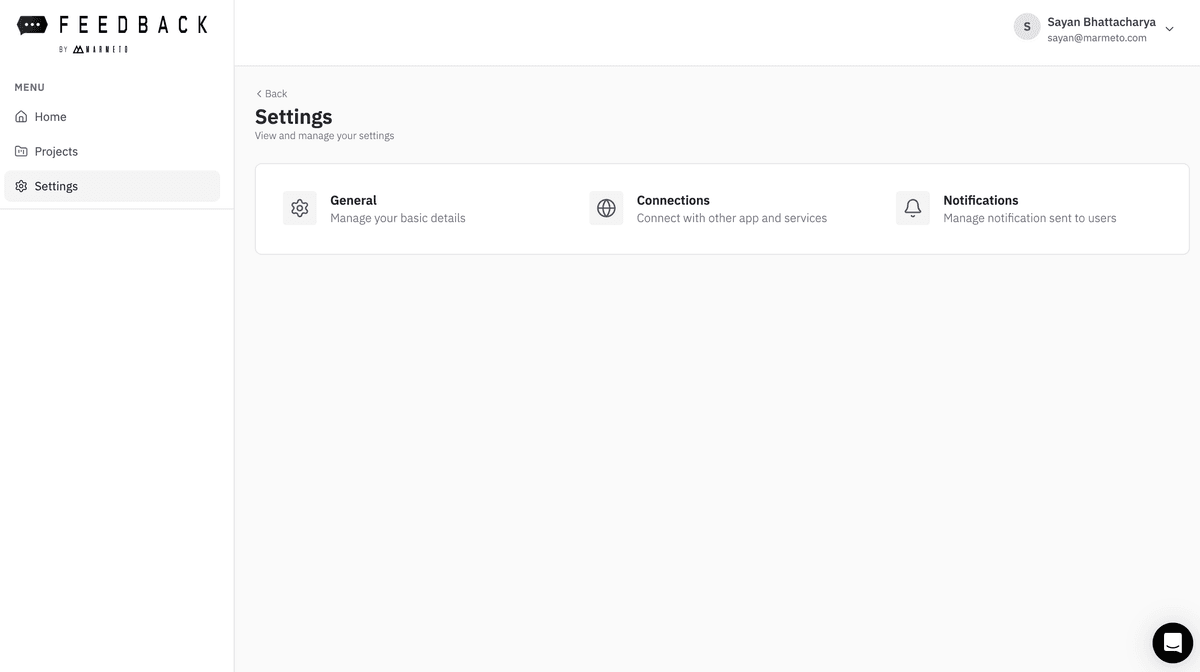Viewport: 1200px width, 672px height.
Task: Expand the user account dropdown chevron
Action: [1170, 29]
